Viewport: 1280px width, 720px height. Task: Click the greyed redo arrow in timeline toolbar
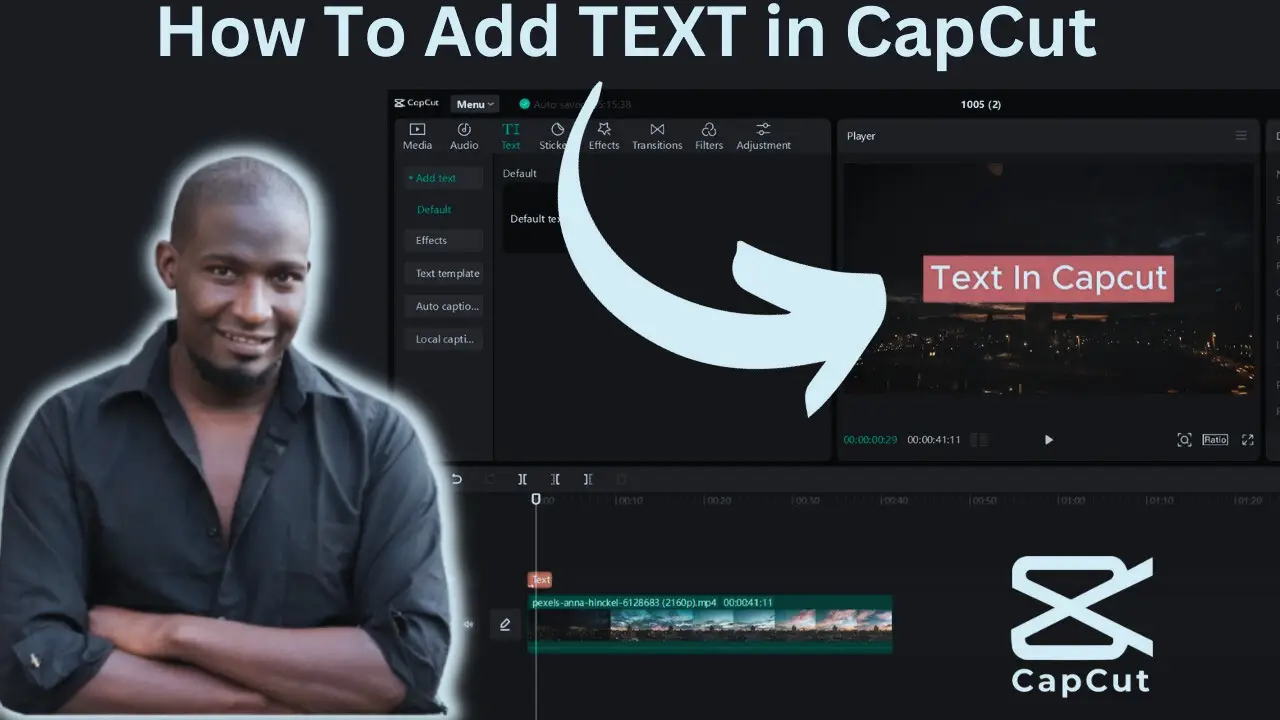[490, 480]
